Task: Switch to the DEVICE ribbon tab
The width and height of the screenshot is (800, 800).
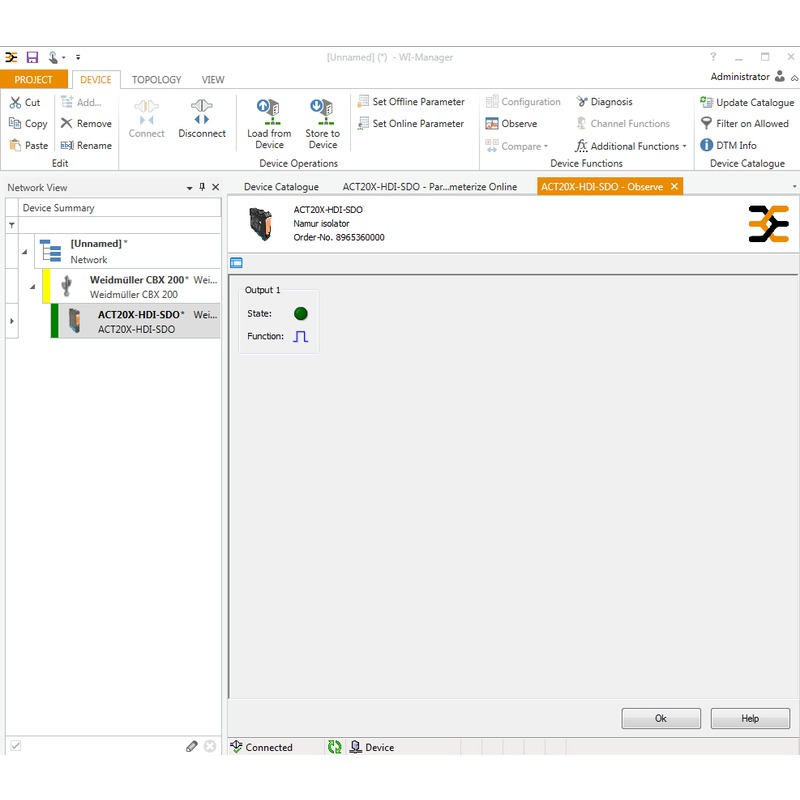Action: tap(96, 80)
